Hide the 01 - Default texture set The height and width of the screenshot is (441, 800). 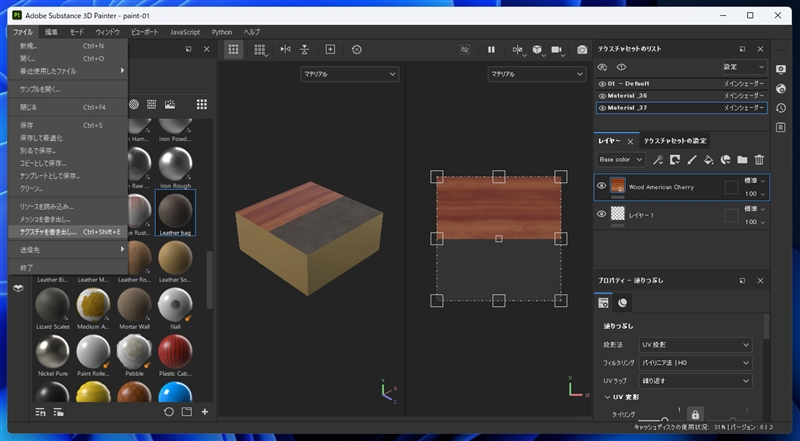click(x=603, y=84)
